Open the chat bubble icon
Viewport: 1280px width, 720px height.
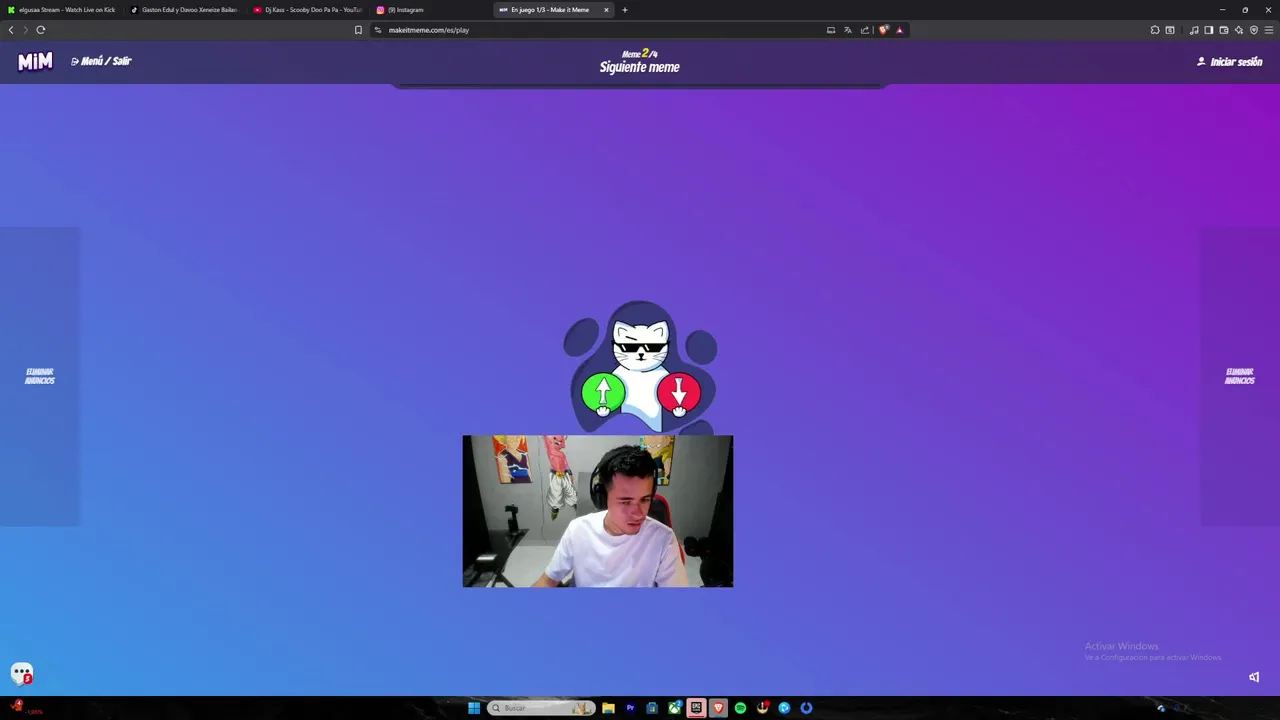coord(22,674)
